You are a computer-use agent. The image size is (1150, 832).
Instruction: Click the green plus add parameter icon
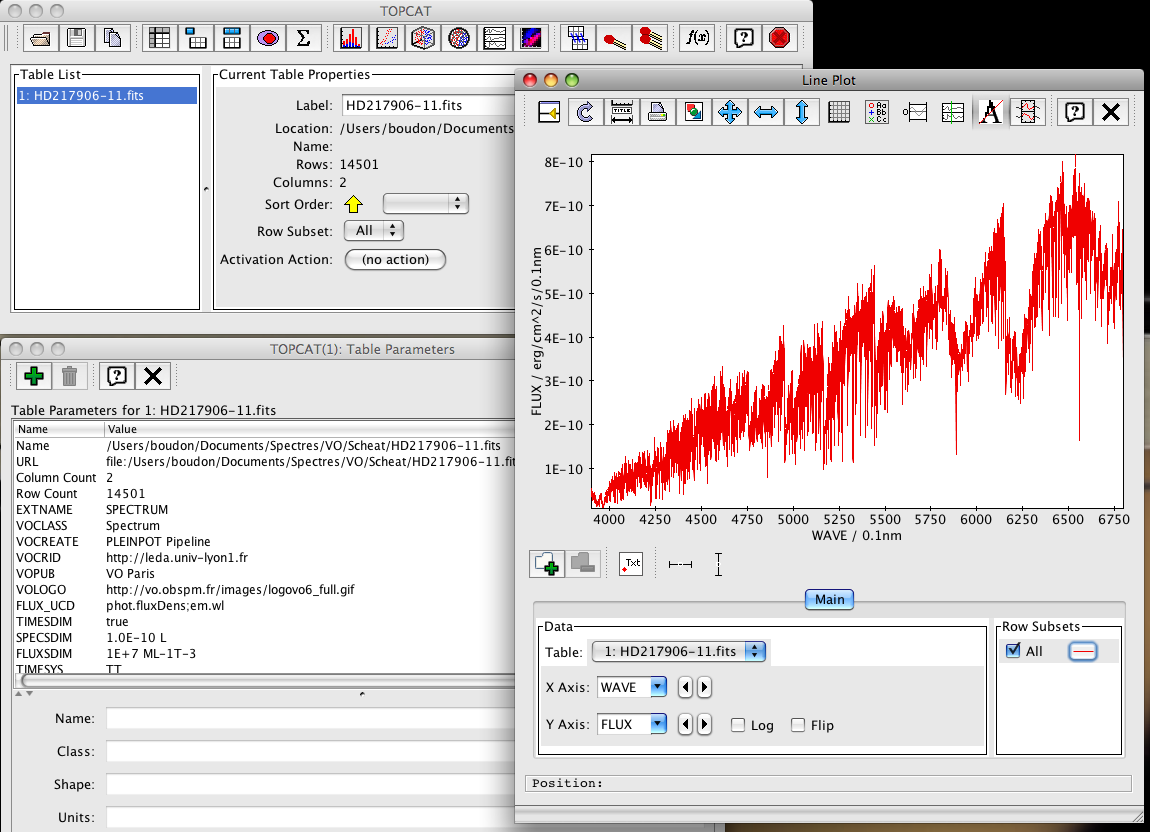click(x=34, y=376)
